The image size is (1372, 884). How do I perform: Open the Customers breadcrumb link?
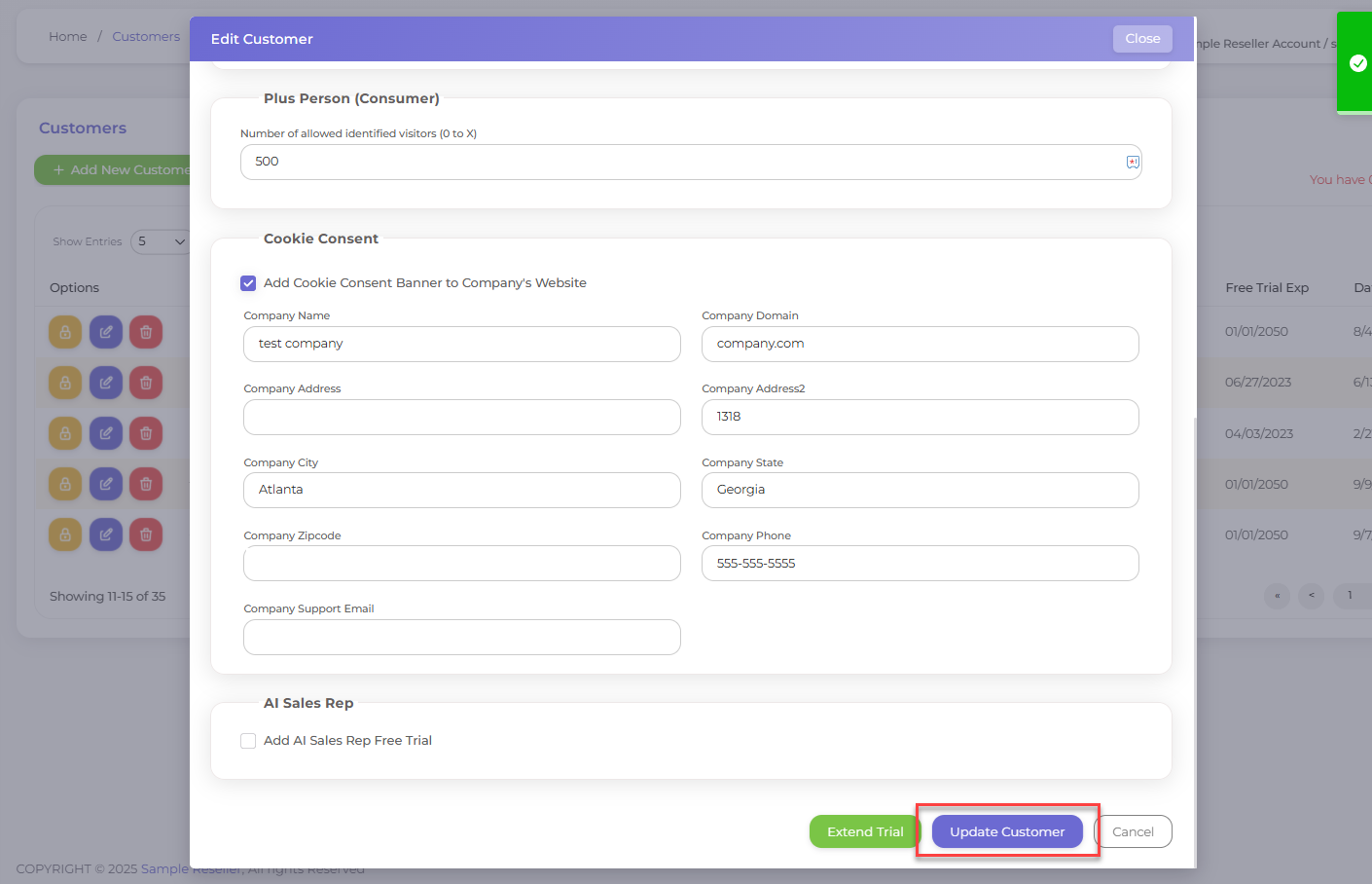(x=146, y=37)
